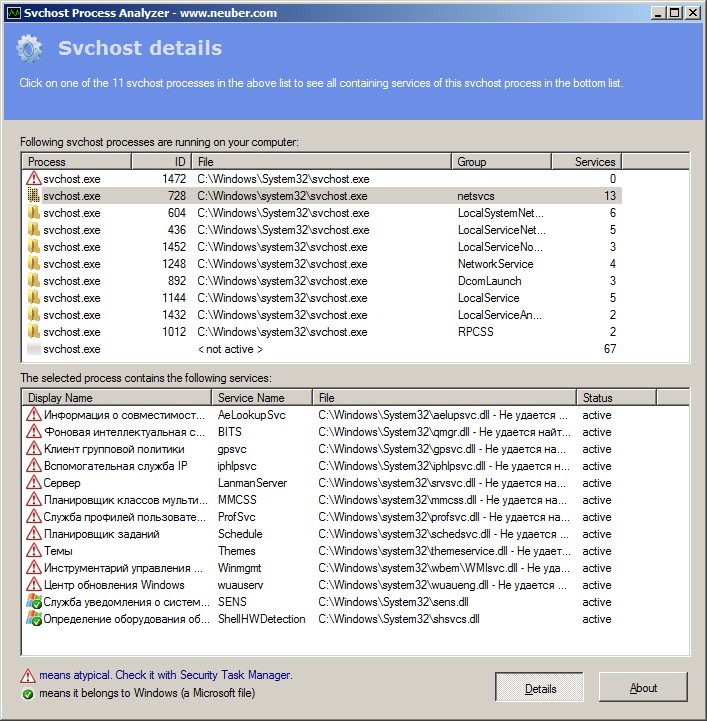707x721 pixels.
Task: Click warning icon beside AeLookupSvc service
Action: coord(34,415)
